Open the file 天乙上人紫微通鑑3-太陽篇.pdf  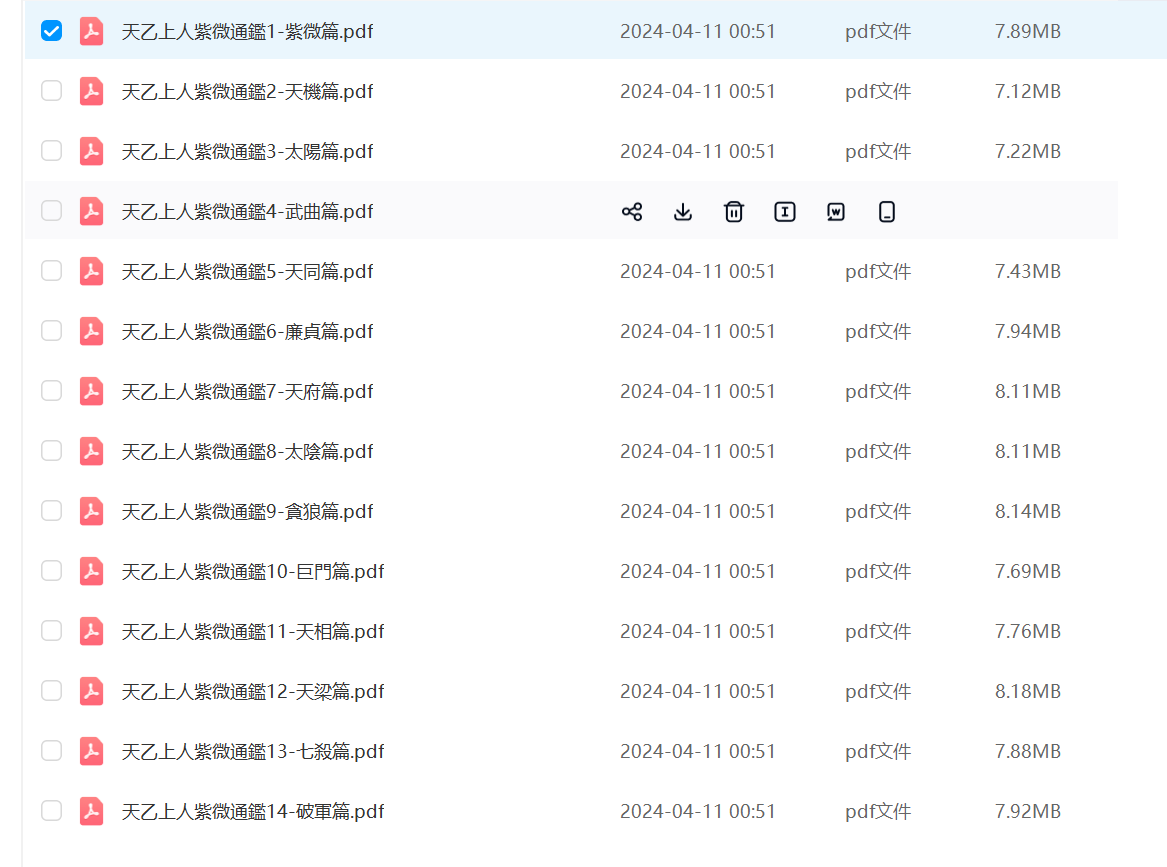click(x=247, y=151)
